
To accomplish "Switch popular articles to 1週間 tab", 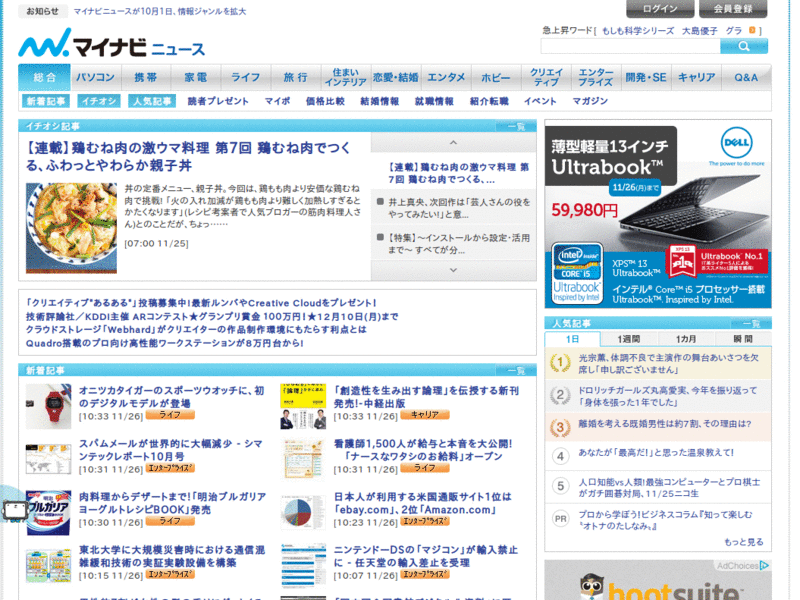I will pyautogui.click(x=629, y=339).
